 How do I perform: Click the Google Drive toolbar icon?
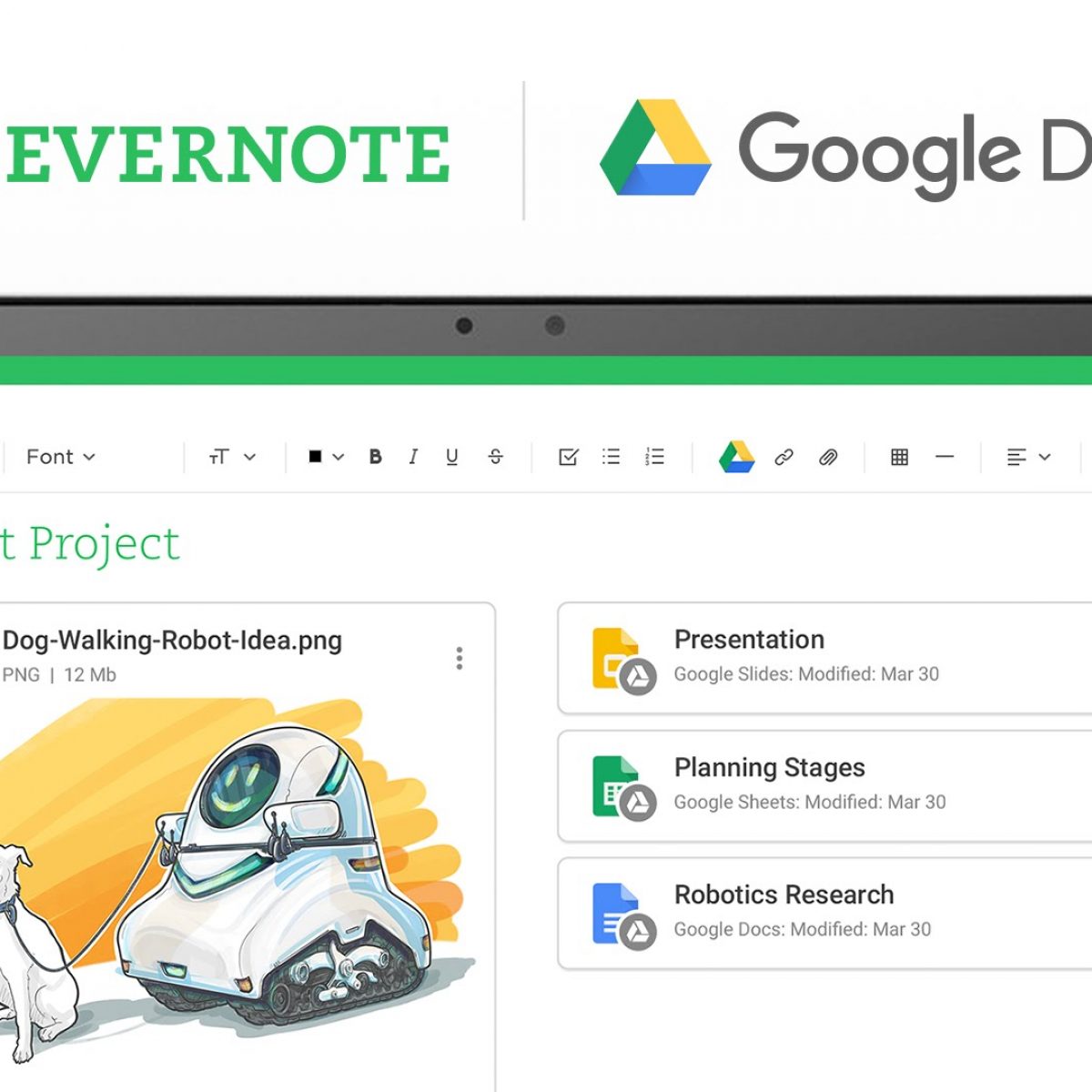click(736, 457)
